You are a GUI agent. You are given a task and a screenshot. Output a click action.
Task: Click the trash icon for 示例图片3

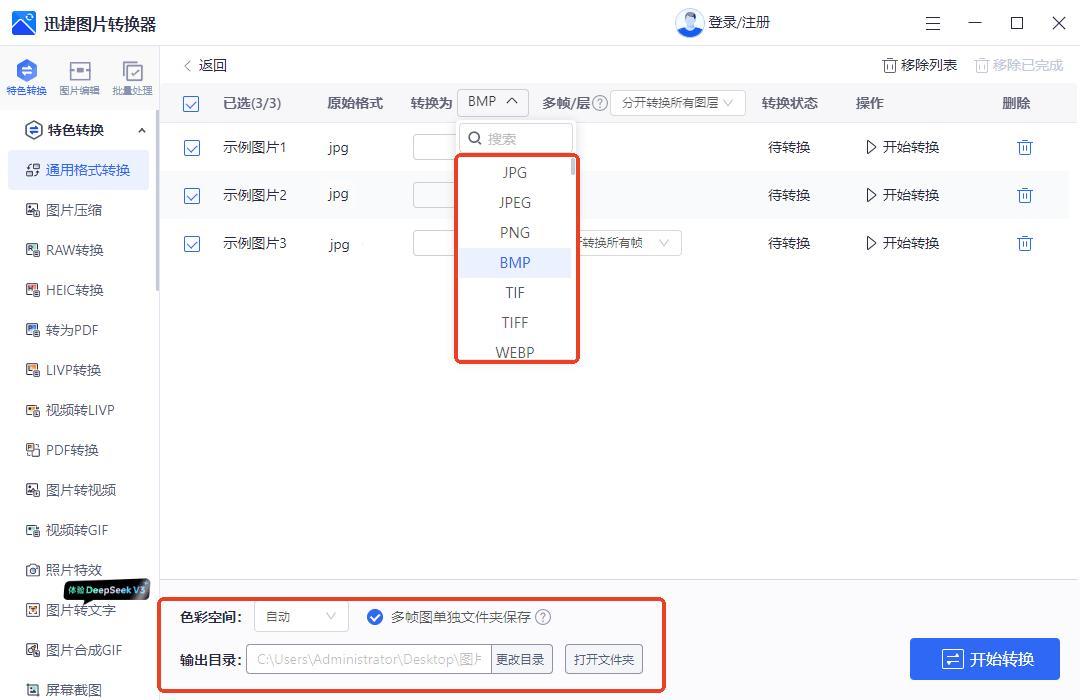[x=1024, y=244]
